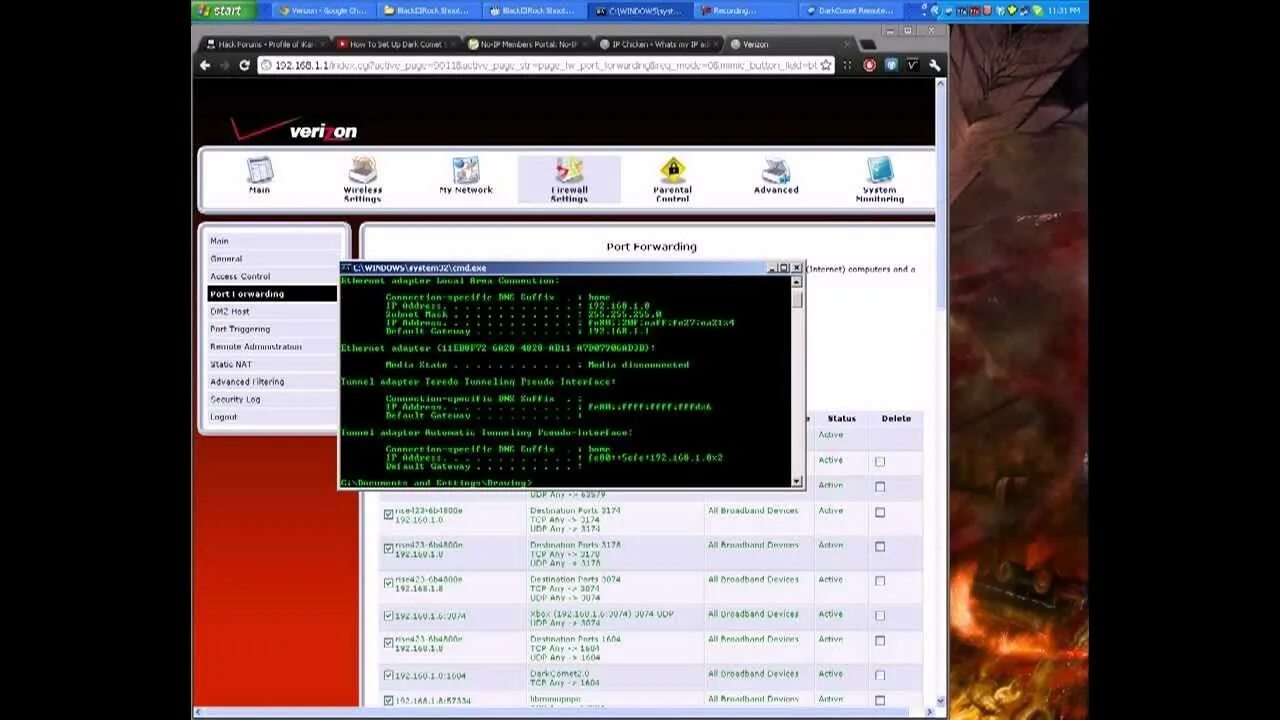The height and width of the screenshot is (720, 1280).
Task: Open the Wireless Settings icon
Action: pos(362,180)
